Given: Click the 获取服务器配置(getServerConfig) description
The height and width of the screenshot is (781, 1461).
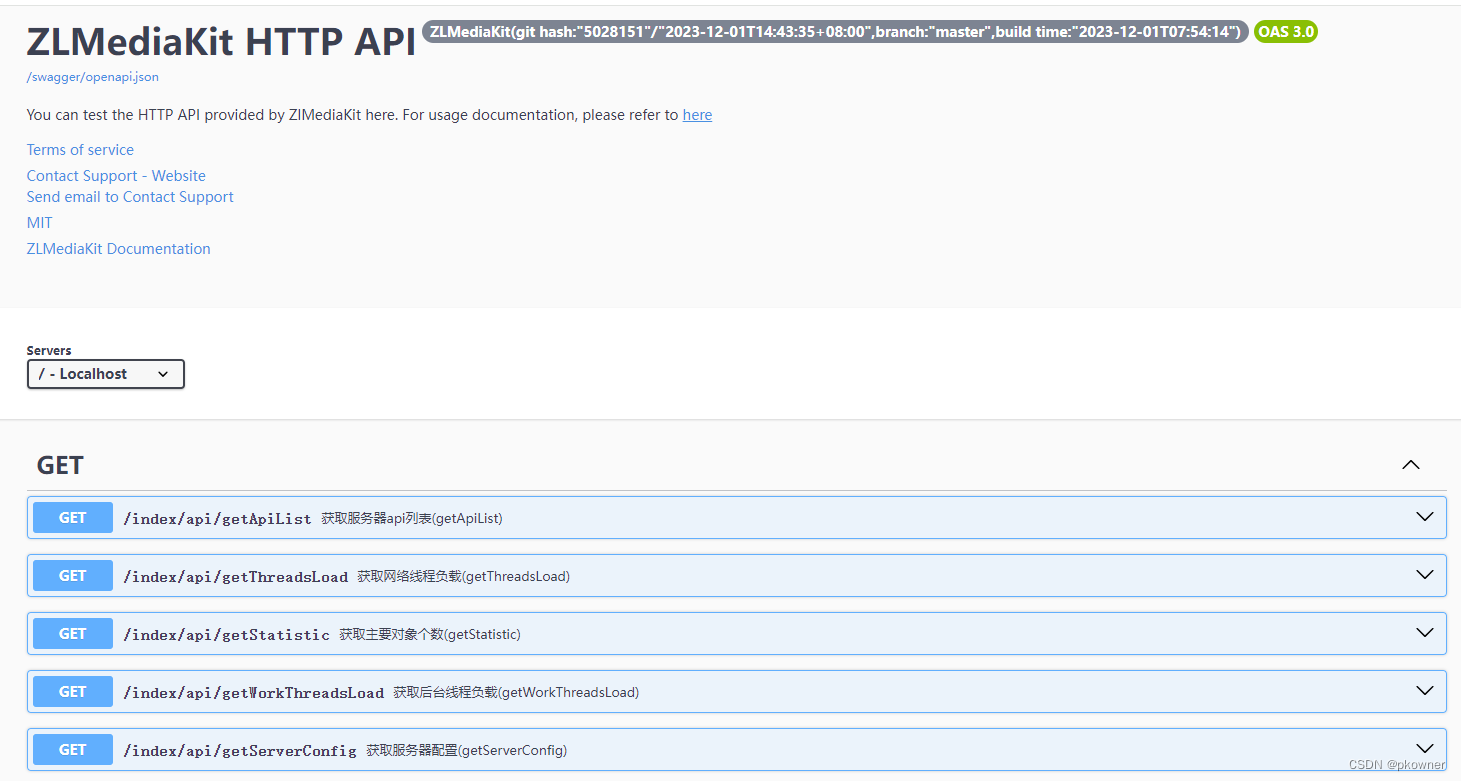Looking at the screenshot, I should tap(467, 751).
